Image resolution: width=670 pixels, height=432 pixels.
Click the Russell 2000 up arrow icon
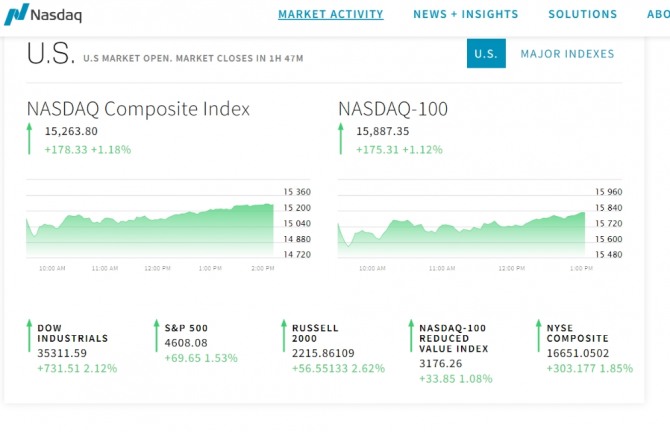tap(283, 336)
